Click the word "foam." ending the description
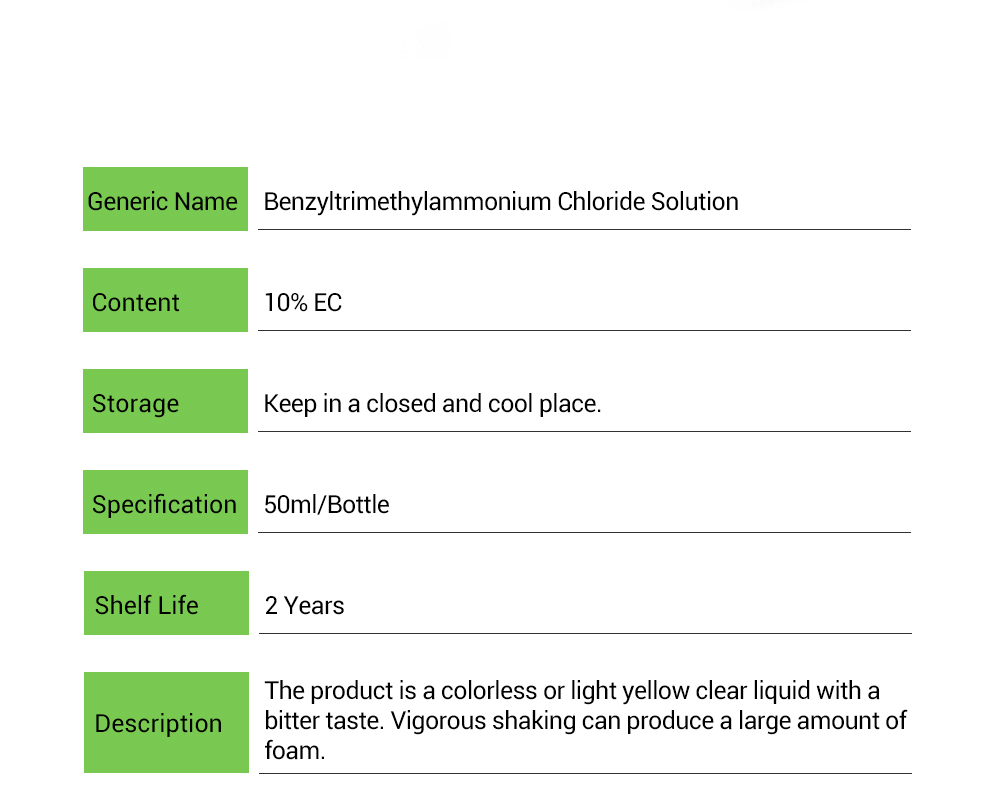This screenshot has width=1000, height=792. tap(295, 750)
